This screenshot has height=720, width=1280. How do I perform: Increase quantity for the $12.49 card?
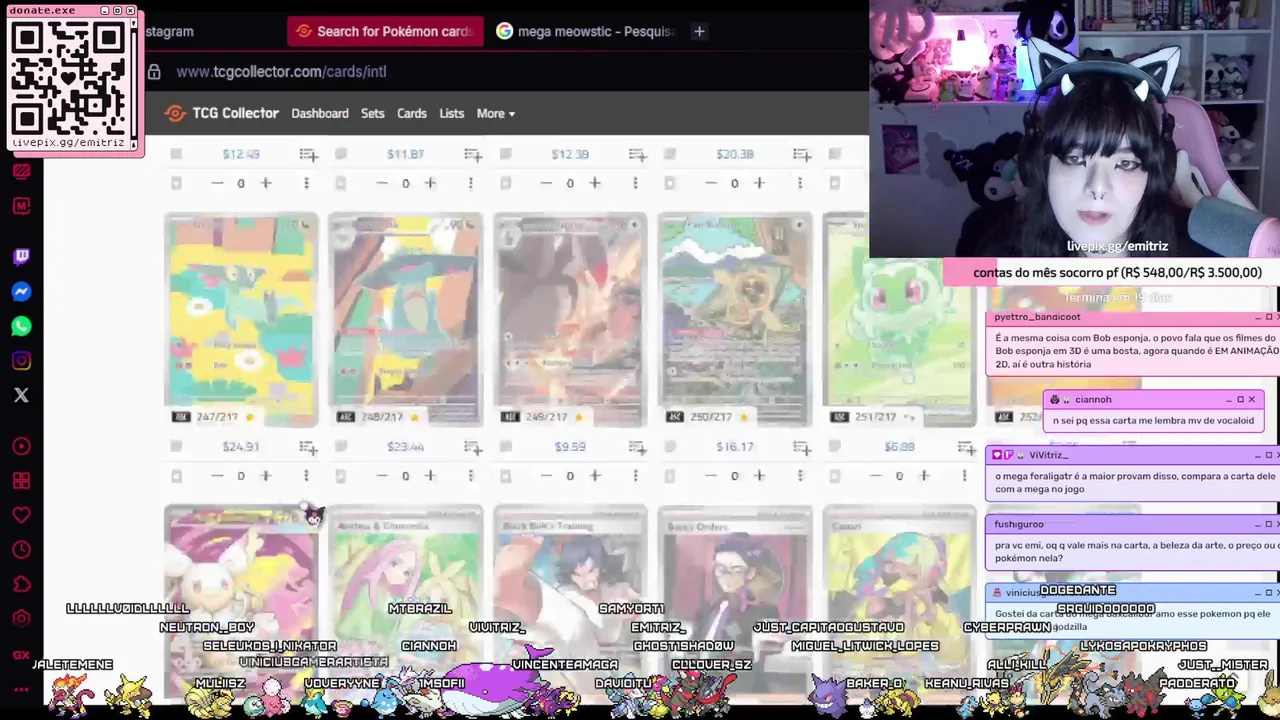point(266,183)
